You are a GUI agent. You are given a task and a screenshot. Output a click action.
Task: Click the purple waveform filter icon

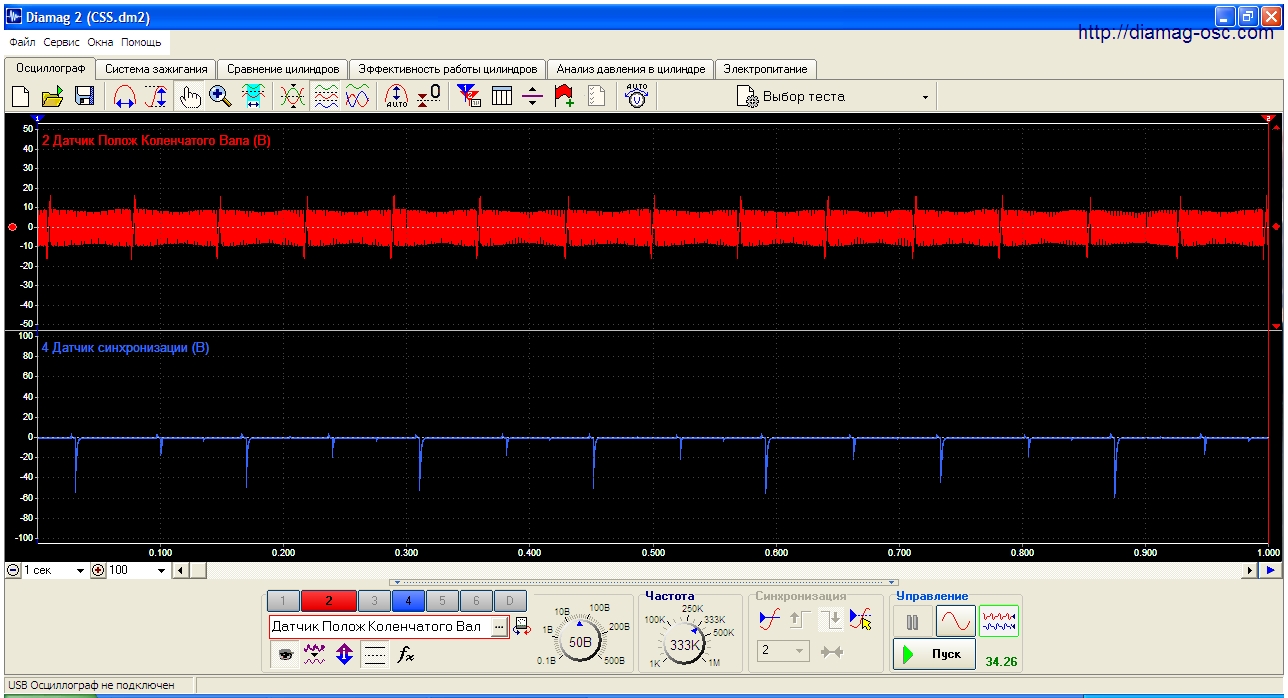click(315, 655)
